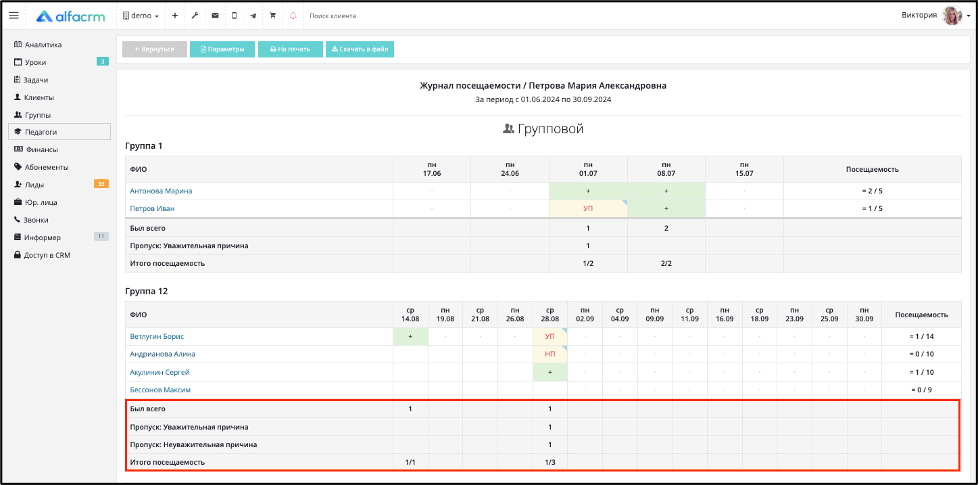The height and width of the screenshot is (485, 979).
Task: Open the Ветлугин Борис student link
Action: coord(157,336)
